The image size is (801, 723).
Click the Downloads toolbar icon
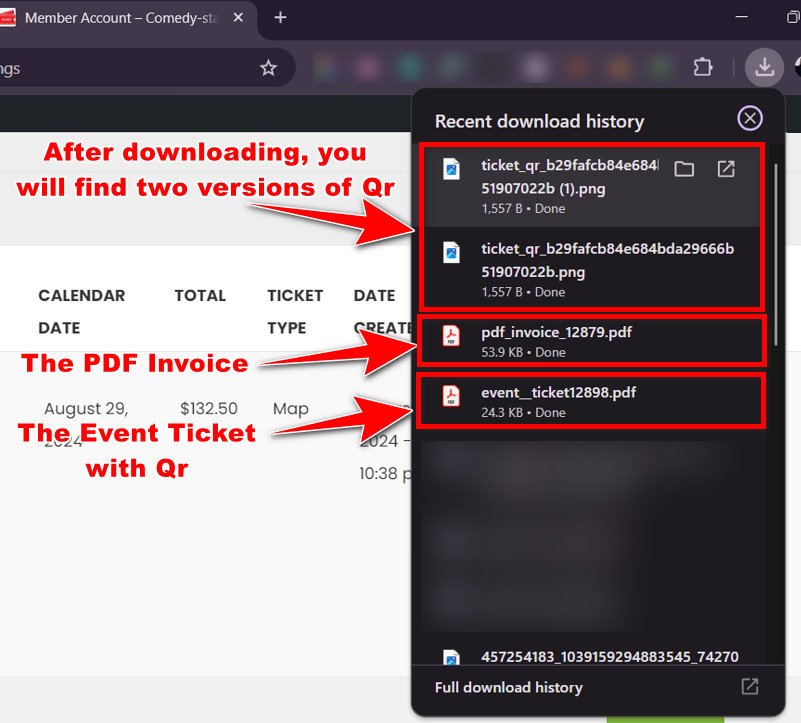click(764, 68)
